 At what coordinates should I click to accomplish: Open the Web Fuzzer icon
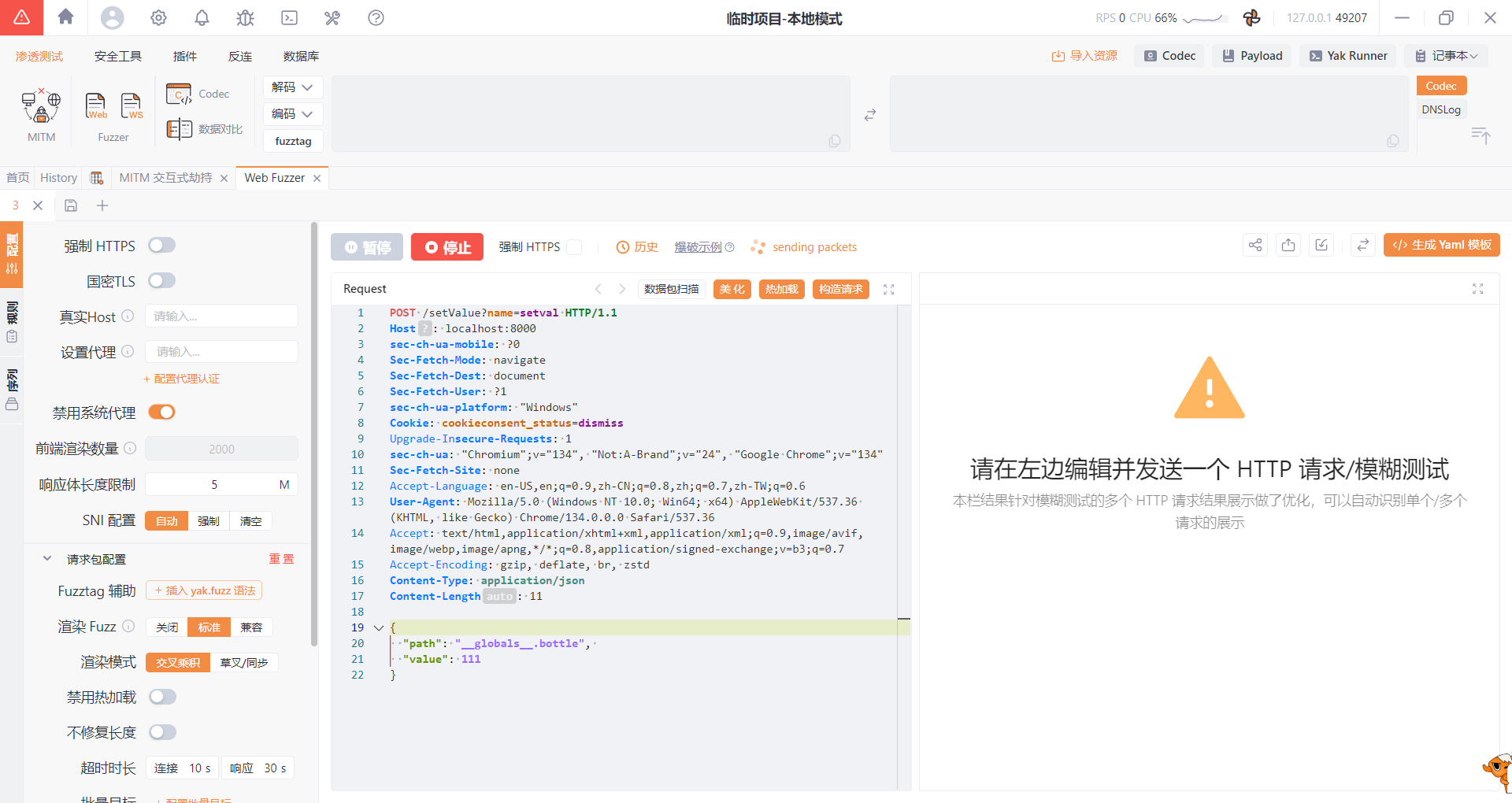point(95,105)
